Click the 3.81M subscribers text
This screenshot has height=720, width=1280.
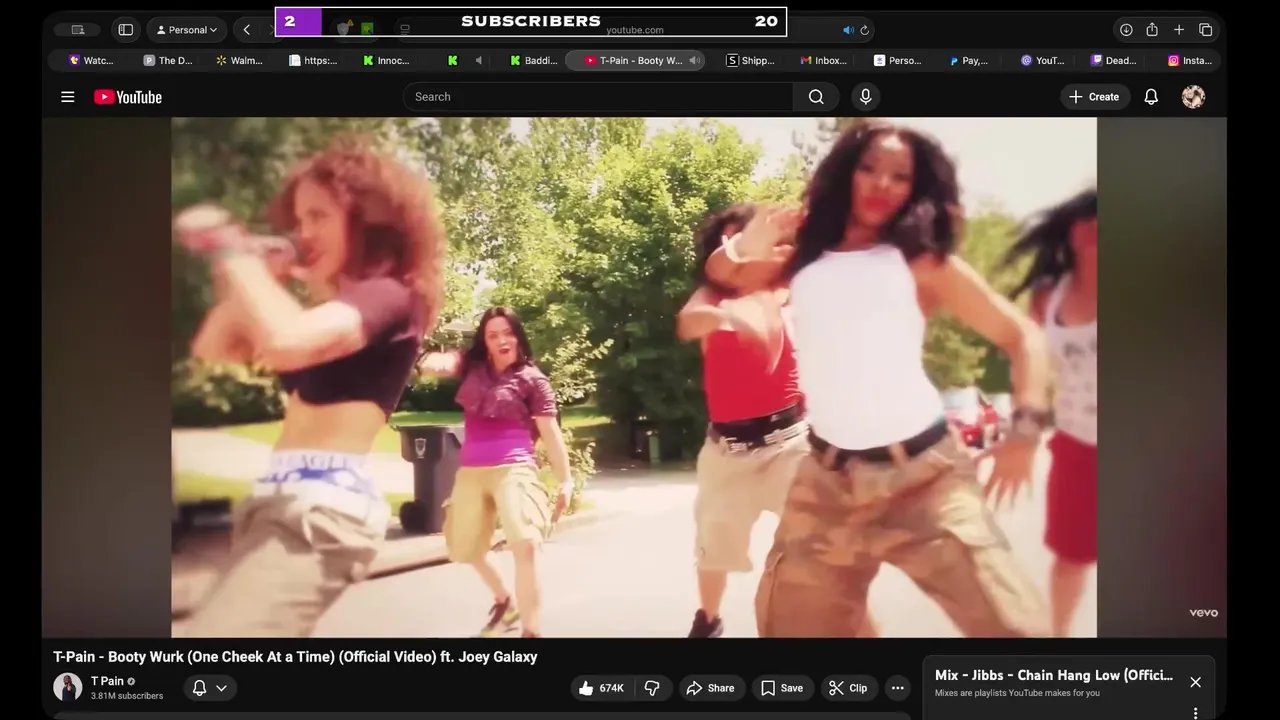(x=127, y=696)
